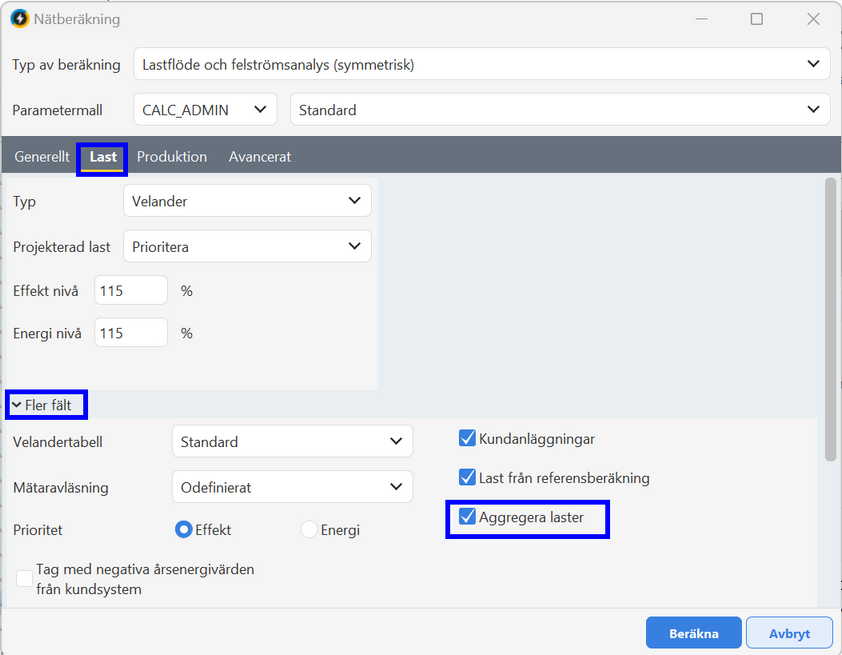Switch to the Generellt tab
The image size is (842, 655).
coord(42,157)
